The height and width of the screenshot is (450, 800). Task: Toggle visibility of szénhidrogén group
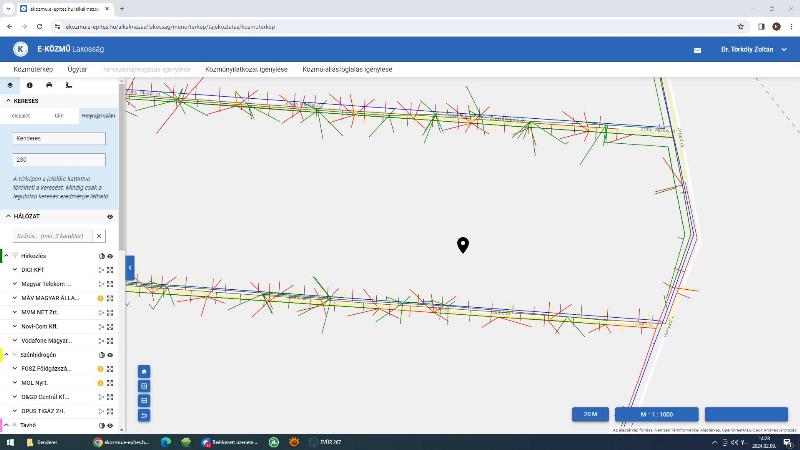coord(110,355)
